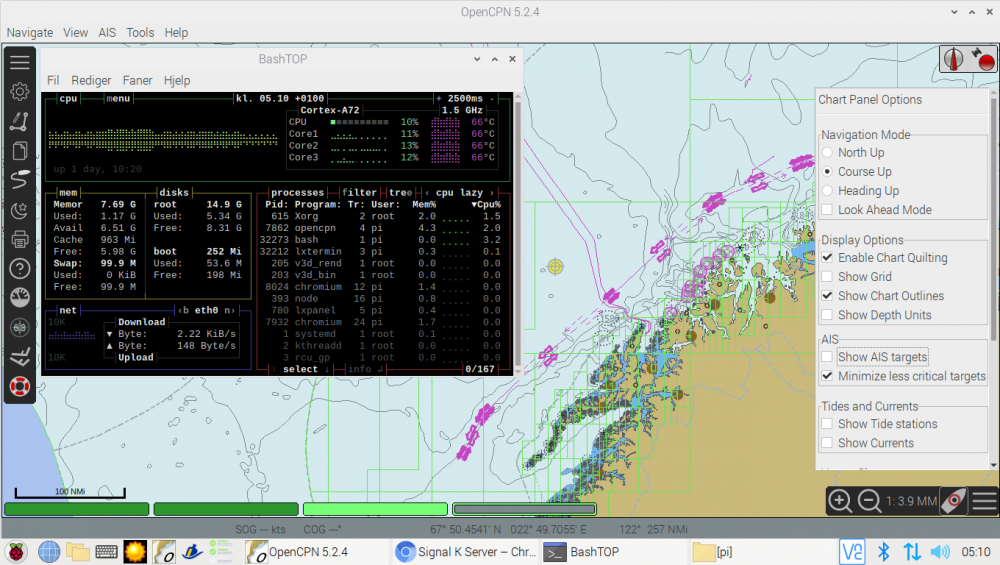Click the 6.3 compass plugin icon

(20, 327)
